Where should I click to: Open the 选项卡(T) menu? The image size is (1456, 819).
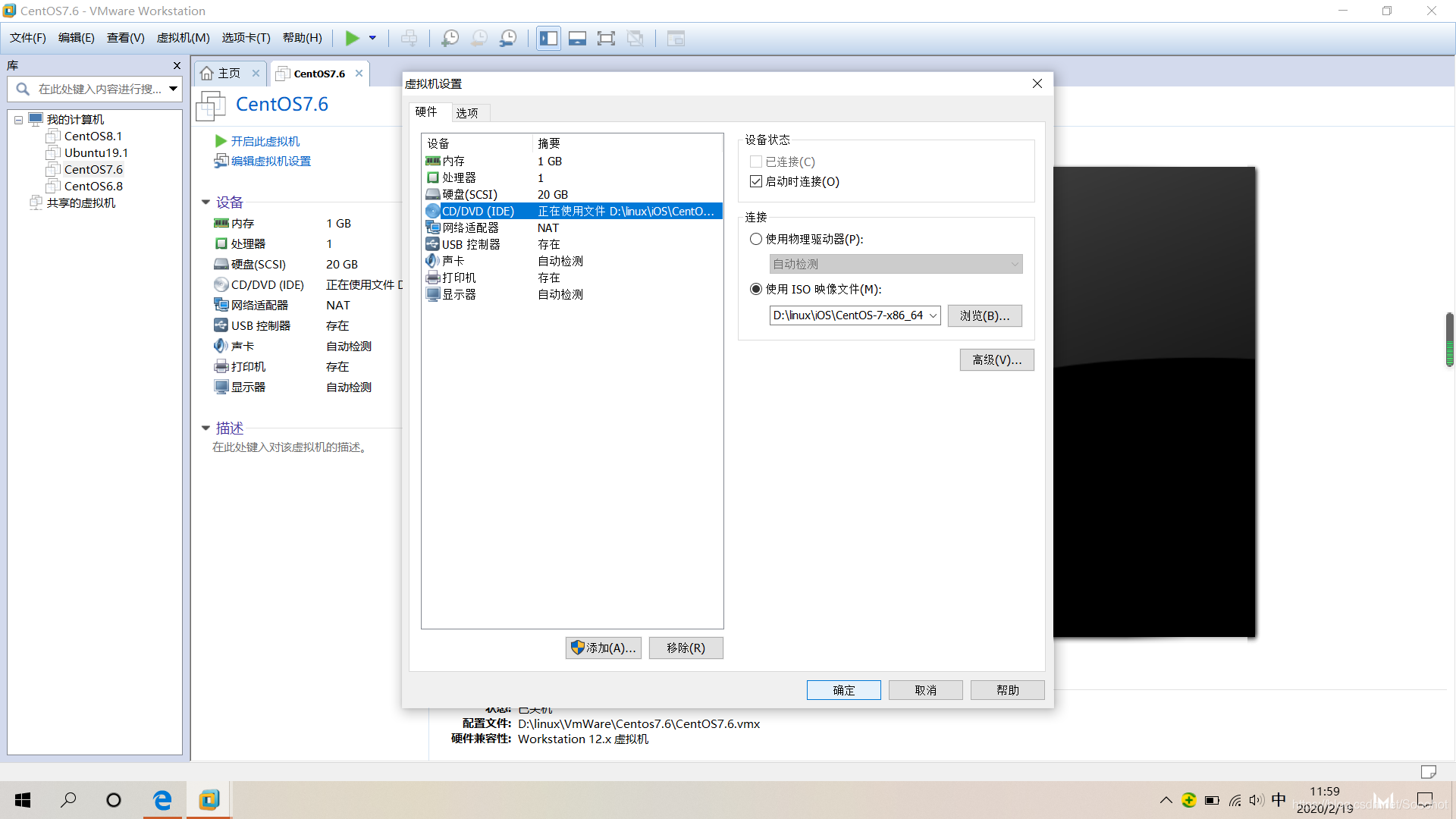pos(246,38)
